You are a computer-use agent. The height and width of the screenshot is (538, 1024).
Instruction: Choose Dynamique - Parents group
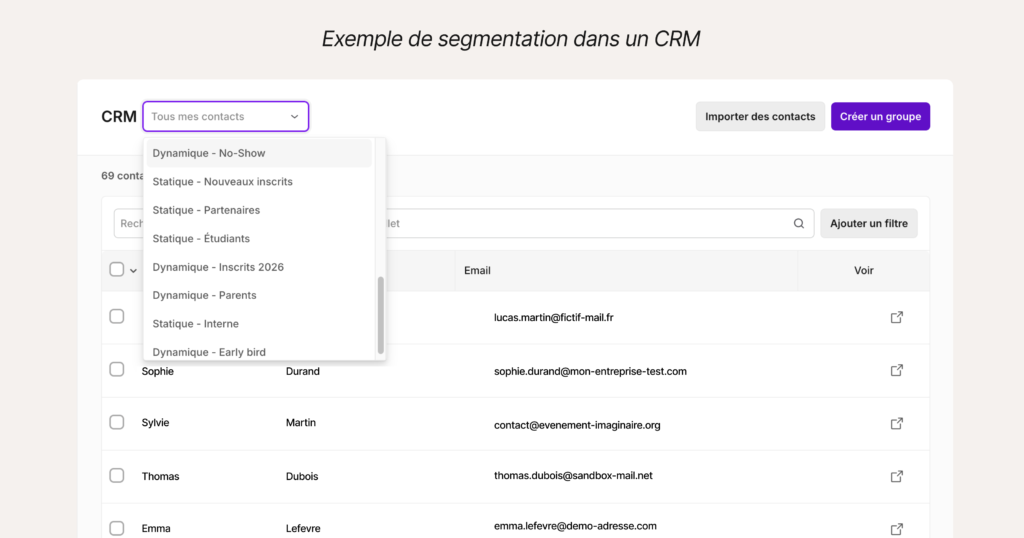[x=259, y=295]
